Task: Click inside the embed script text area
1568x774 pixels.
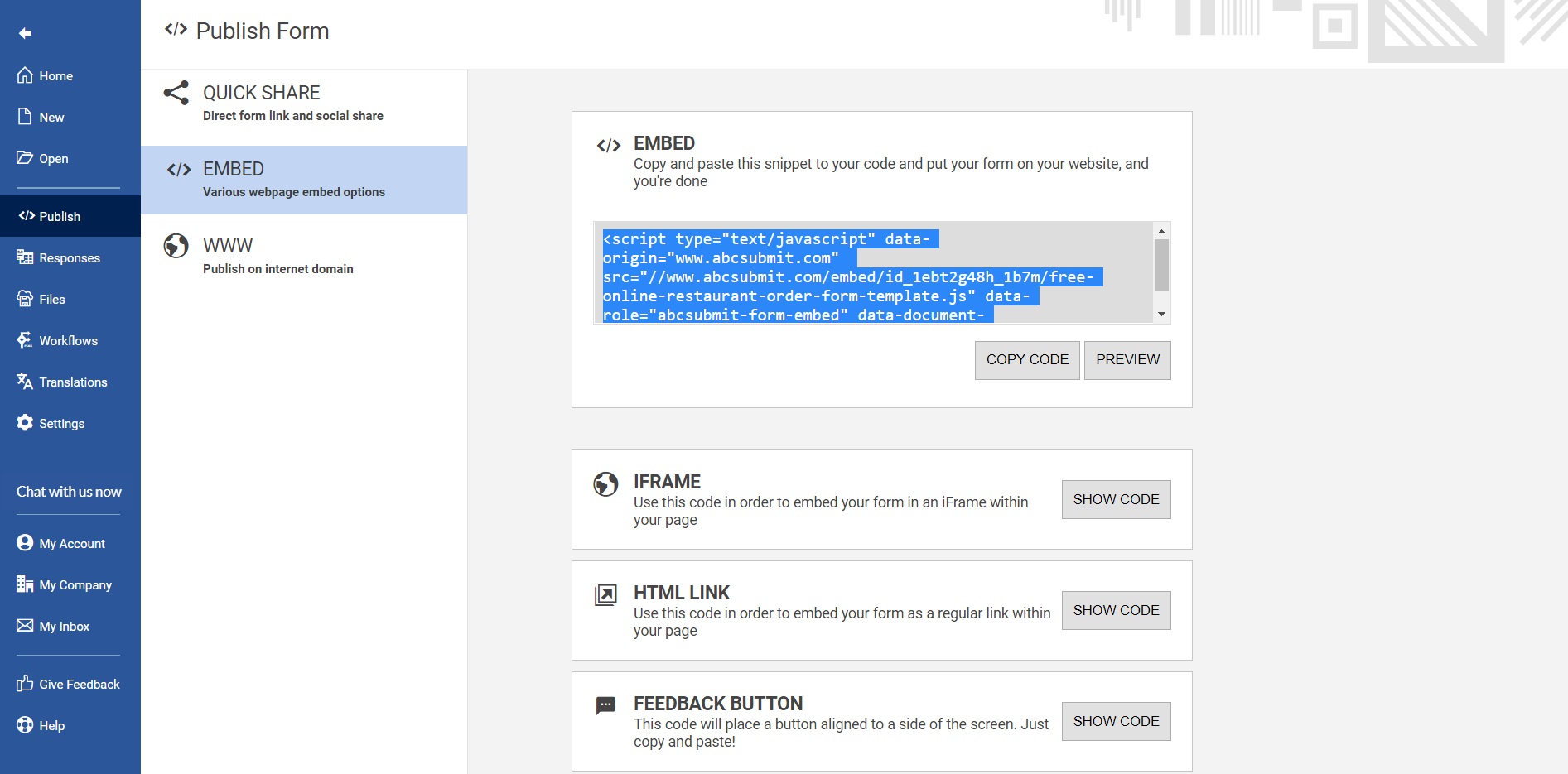Action: 874,272
